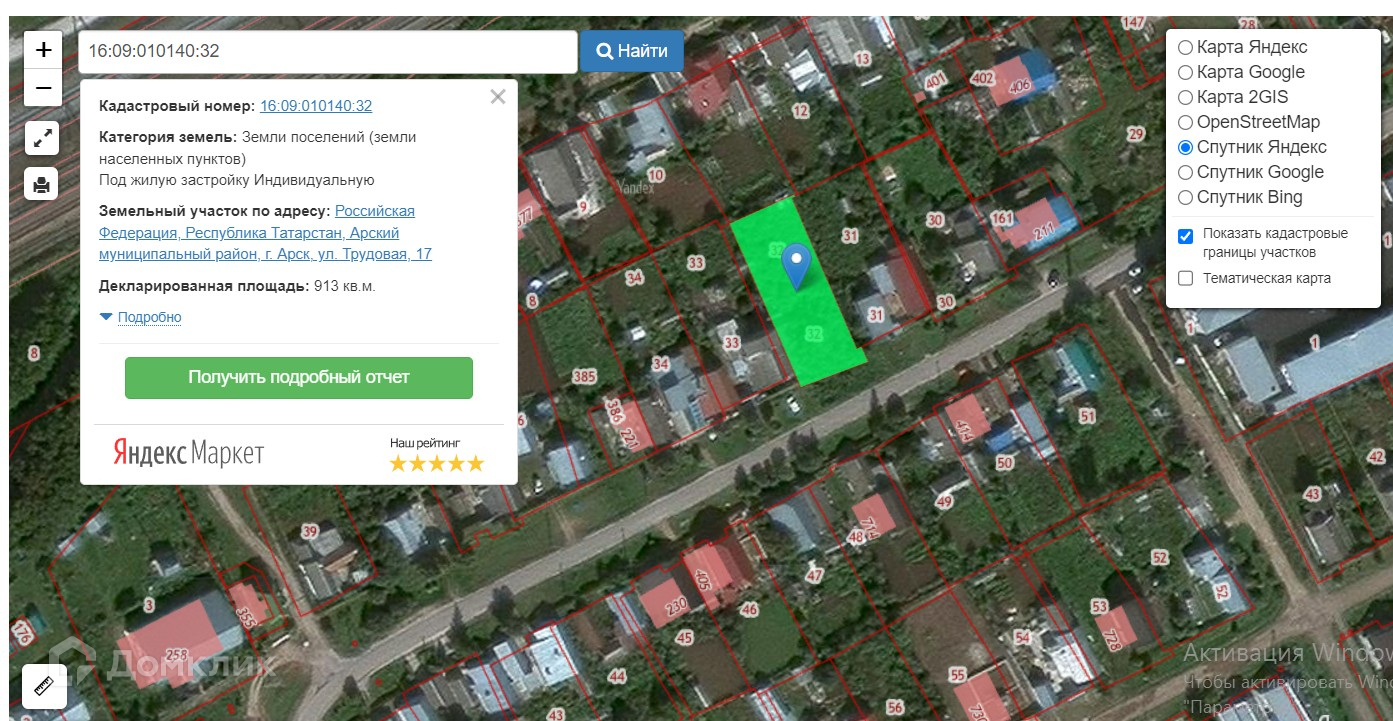
Task: Open the land plot address link
Action: (266, 233)
